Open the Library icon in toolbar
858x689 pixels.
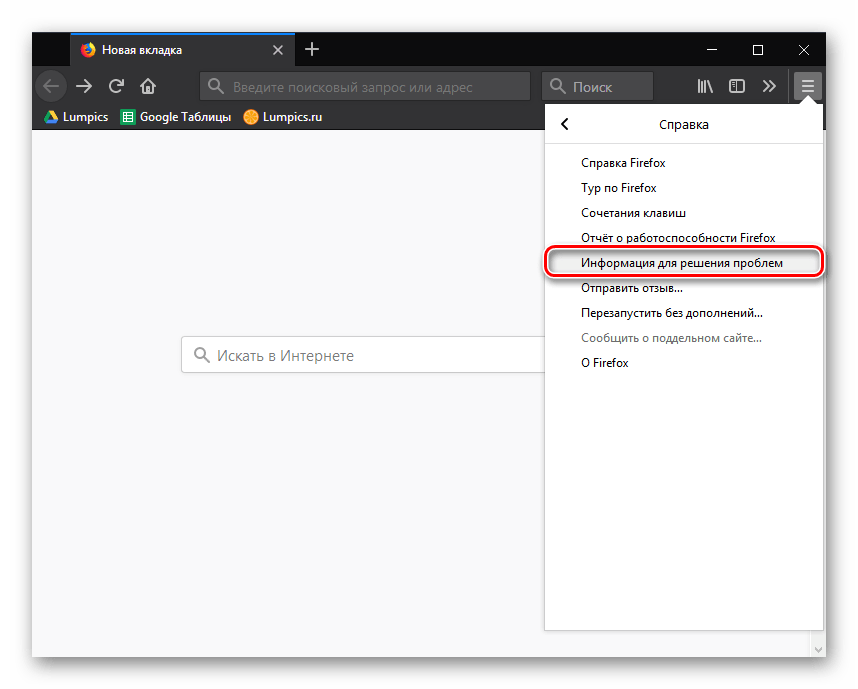tap(705, 86)
